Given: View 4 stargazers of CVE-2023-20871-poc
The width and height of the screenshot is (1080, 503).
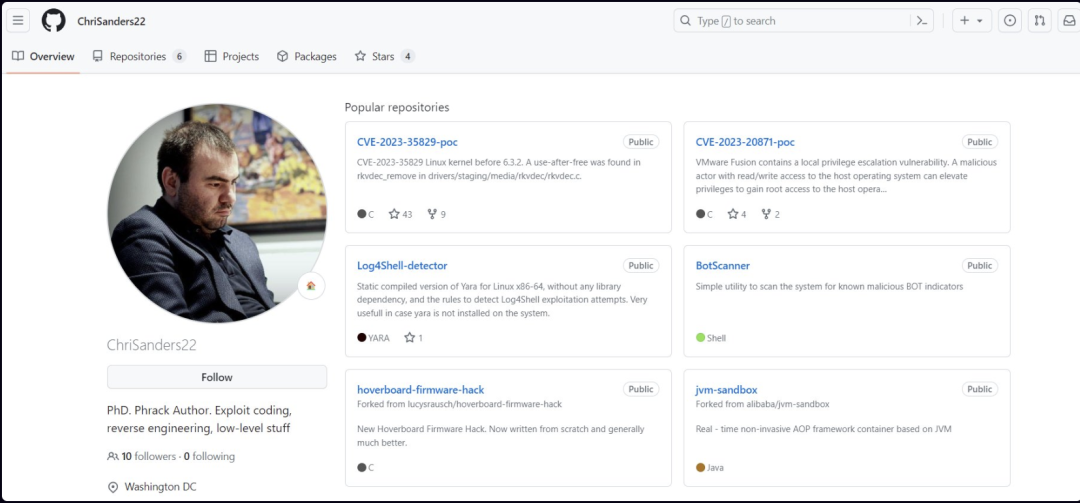Looking at the screenshot, I should click(737, 214).
